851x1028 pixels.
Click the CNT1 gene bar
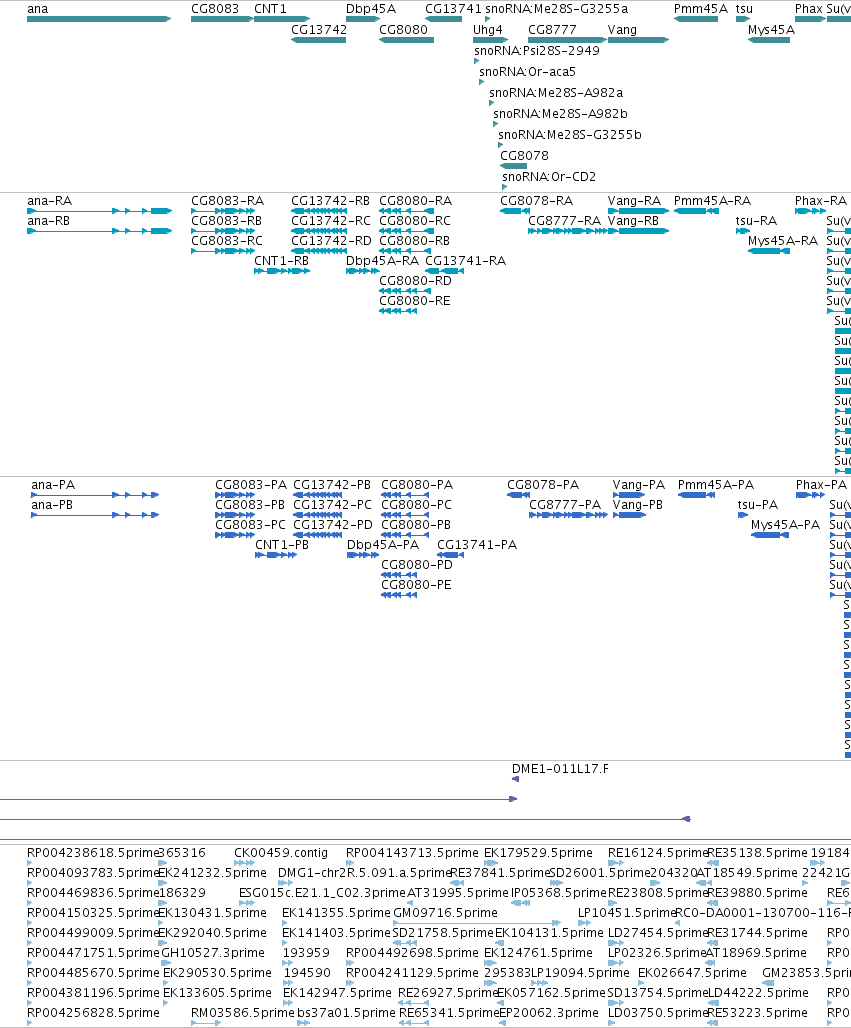[x=282, y=19]
